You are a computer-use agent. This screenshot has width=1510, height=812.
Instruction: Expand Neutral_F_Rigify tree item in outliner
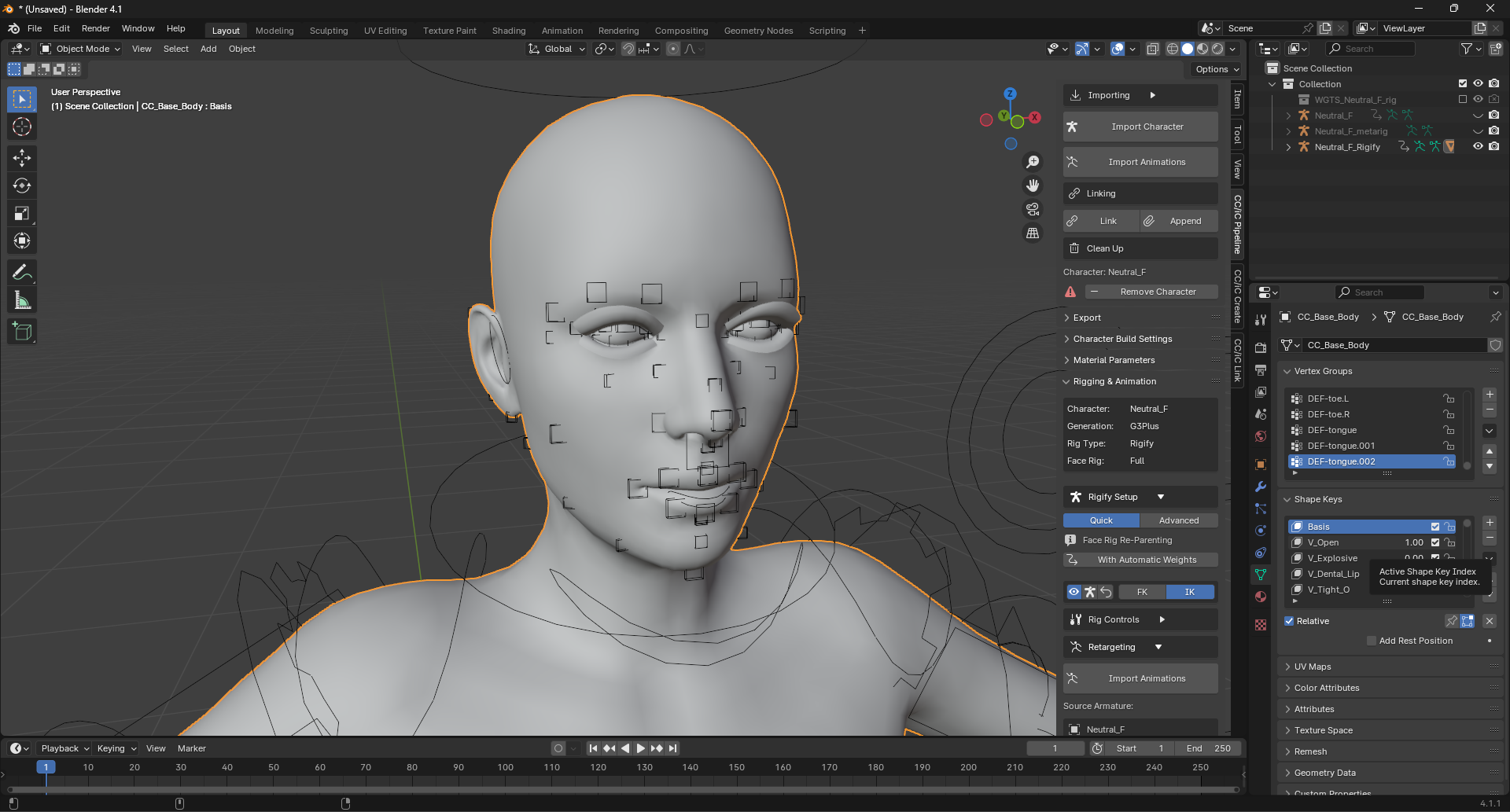(1288, 147)
